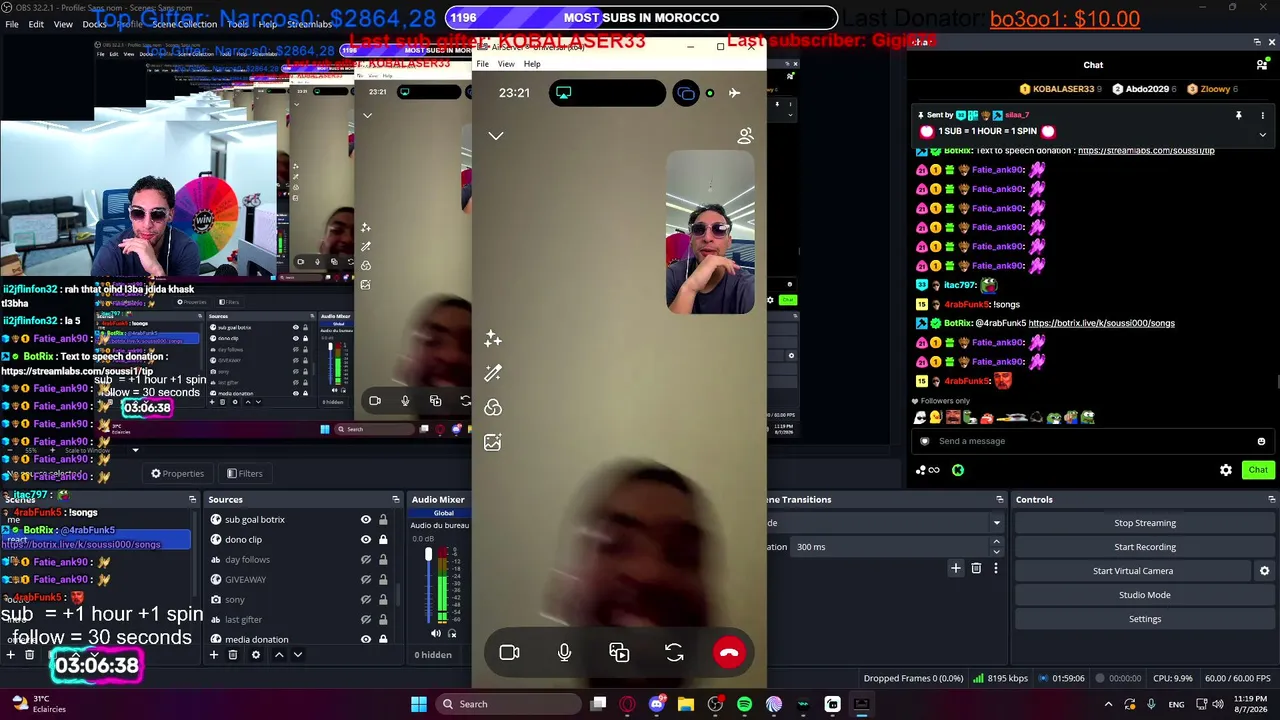Screen dimensions: 1280x720
Task: Send the chat message with green Chat button
Action: 1258,470
